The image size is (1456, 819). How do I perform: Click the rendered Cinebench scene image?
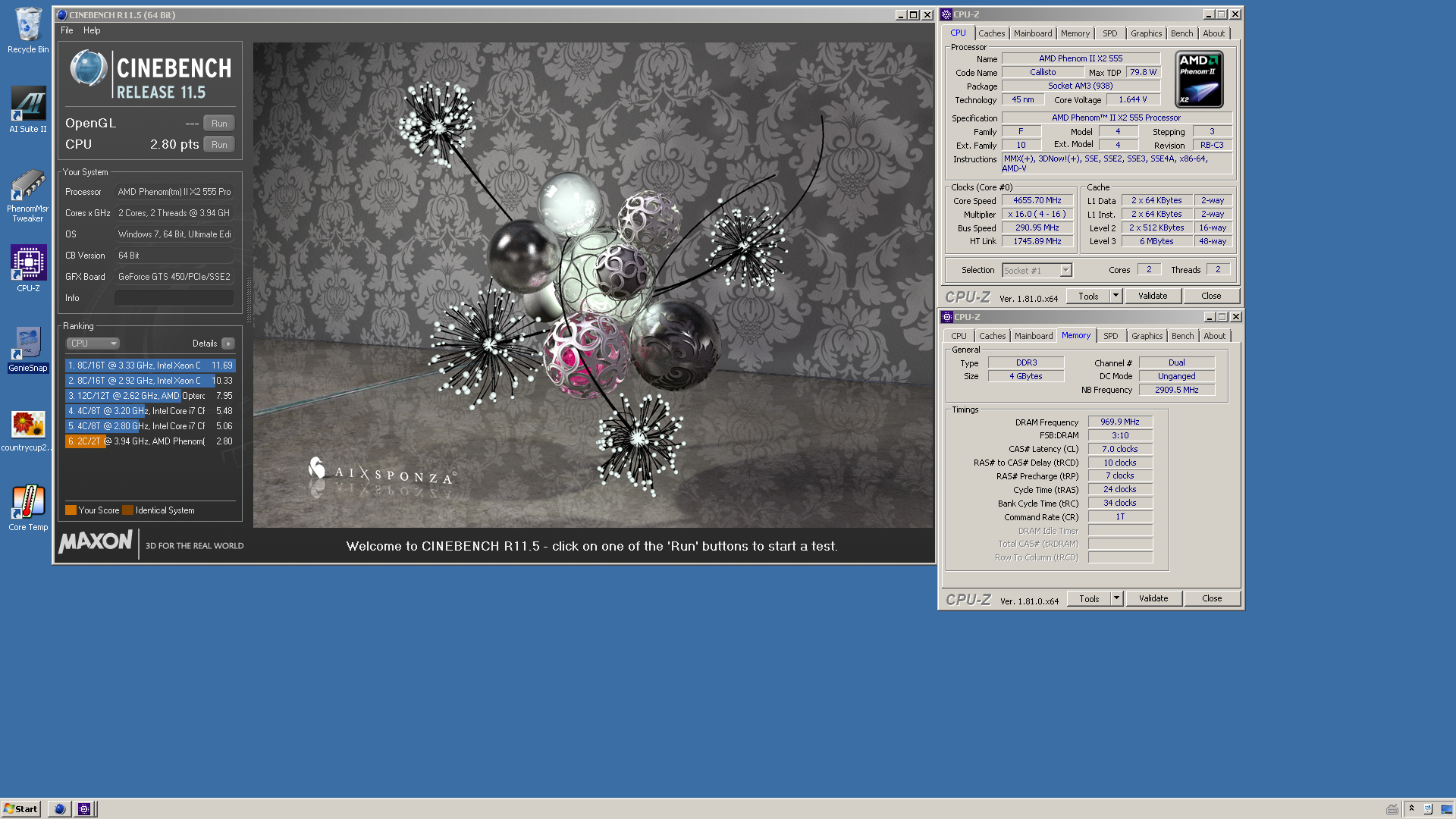[x=593, y=284]
